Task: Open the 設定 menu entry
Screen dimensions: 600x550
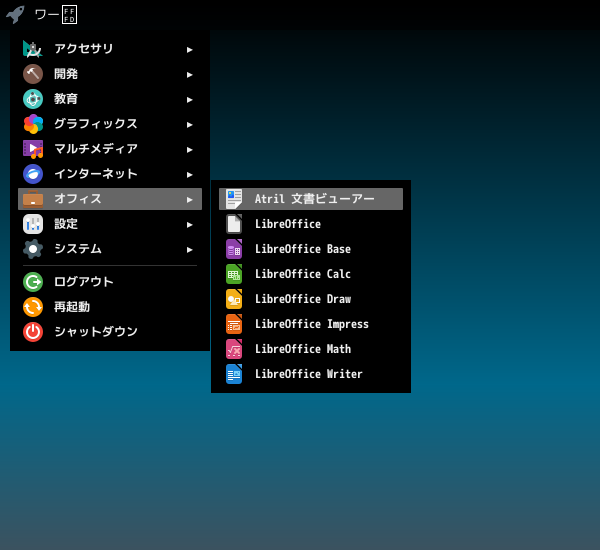Action: (x=110, y=224)
